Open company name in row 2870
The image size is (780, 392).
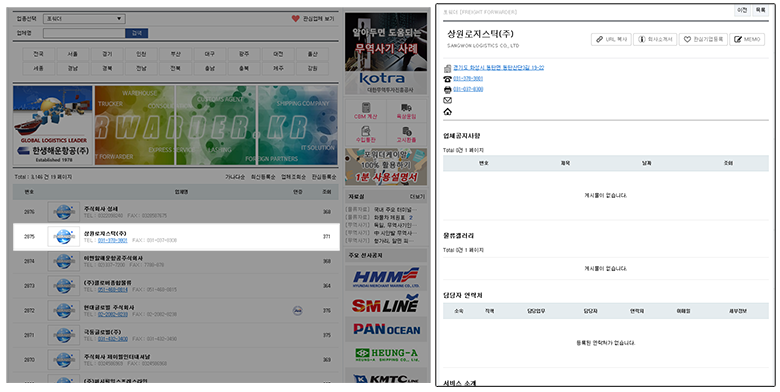116,357
